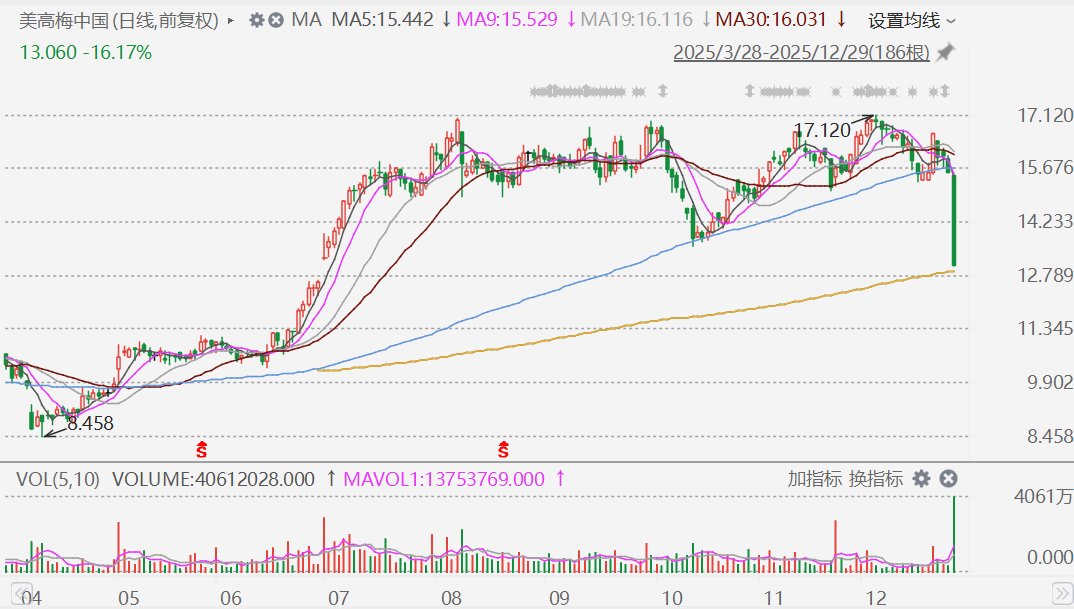Click the 换指标 button
1074x609 pixels.
tap(876, 479)
